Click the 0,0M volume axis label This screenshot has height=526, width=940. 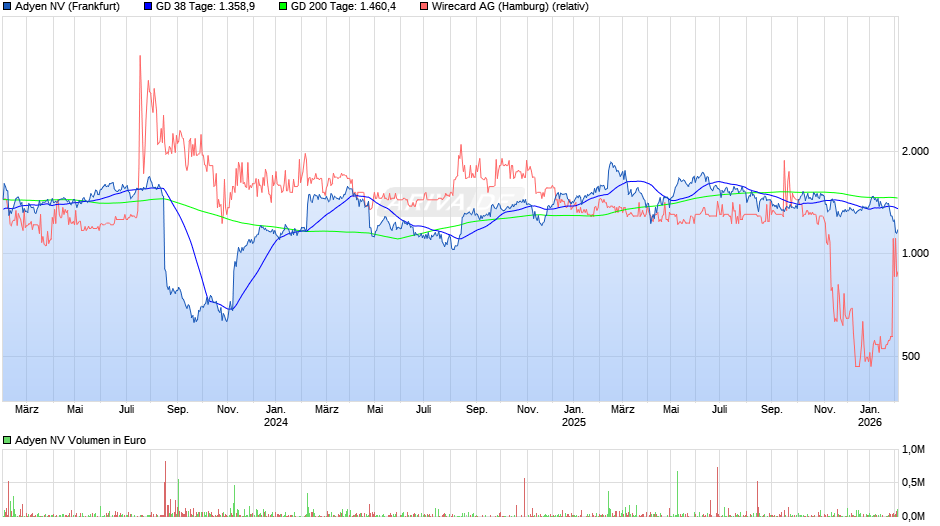914,516
